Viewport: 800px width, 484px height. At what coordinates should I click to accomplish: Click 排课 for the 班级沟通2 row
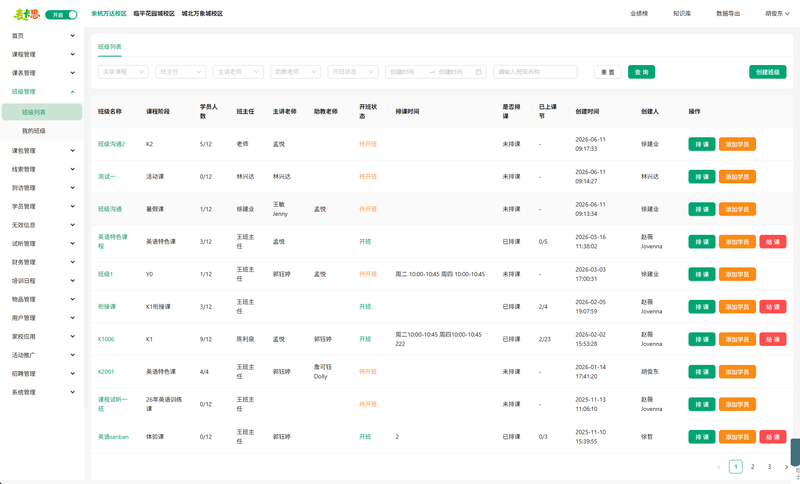(x=702, y=144)
